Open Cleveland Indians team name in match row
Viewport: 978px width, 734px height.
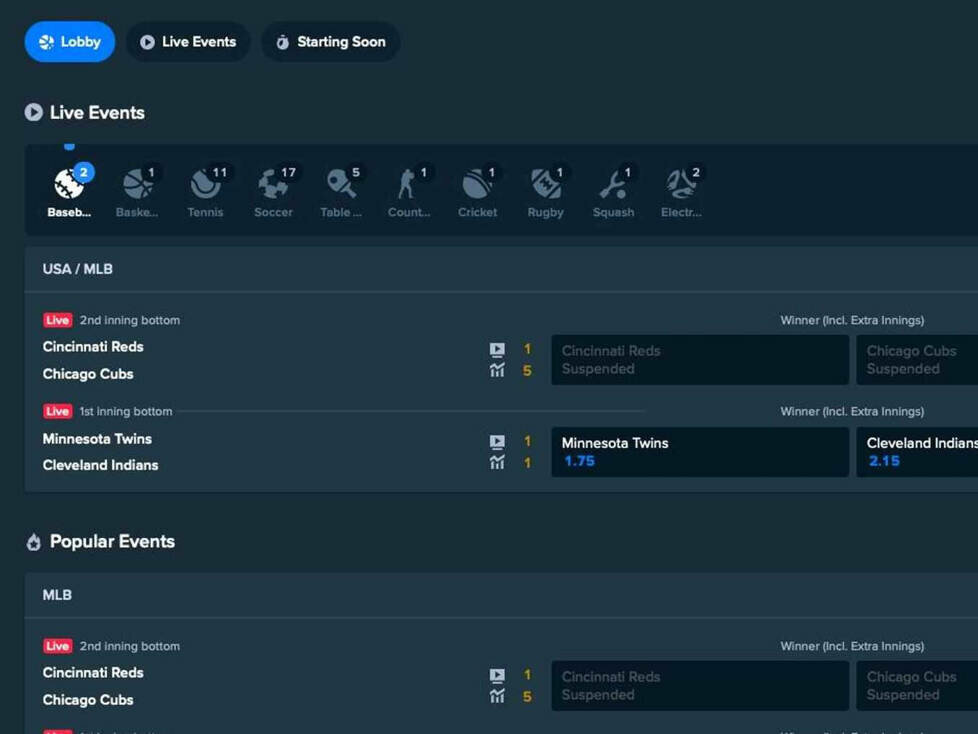click(100, 465)
